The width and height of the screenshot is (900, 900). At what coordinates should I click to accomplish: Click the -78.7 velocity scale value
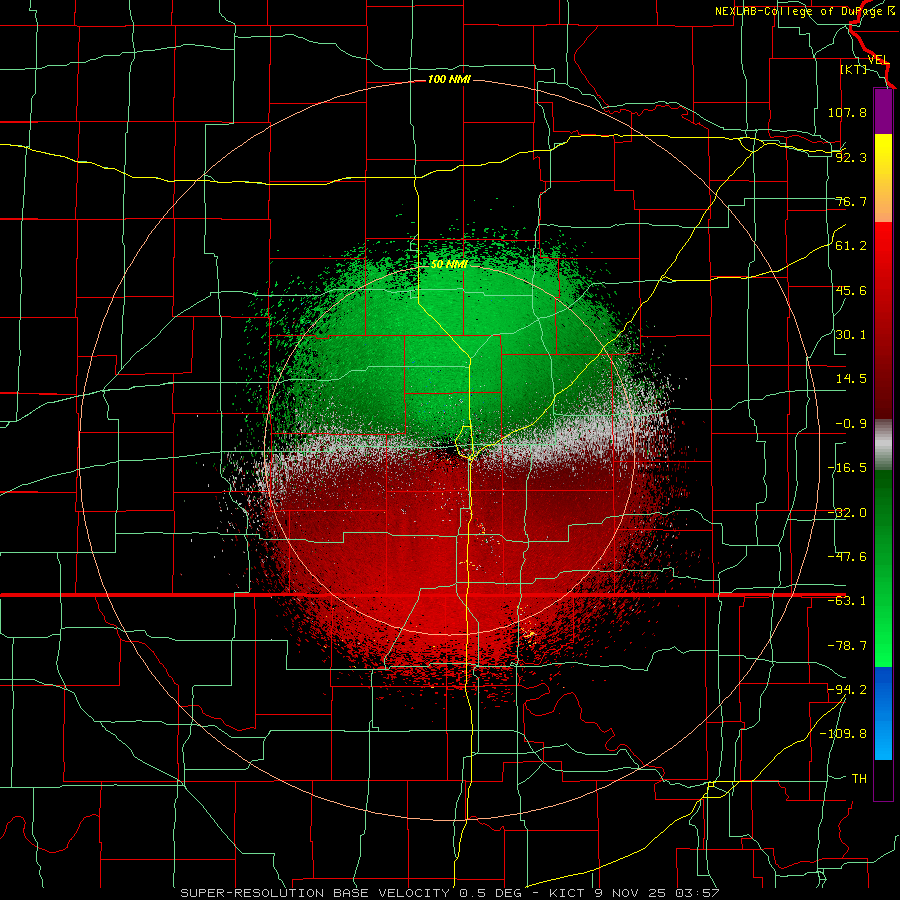coord(847,646)
